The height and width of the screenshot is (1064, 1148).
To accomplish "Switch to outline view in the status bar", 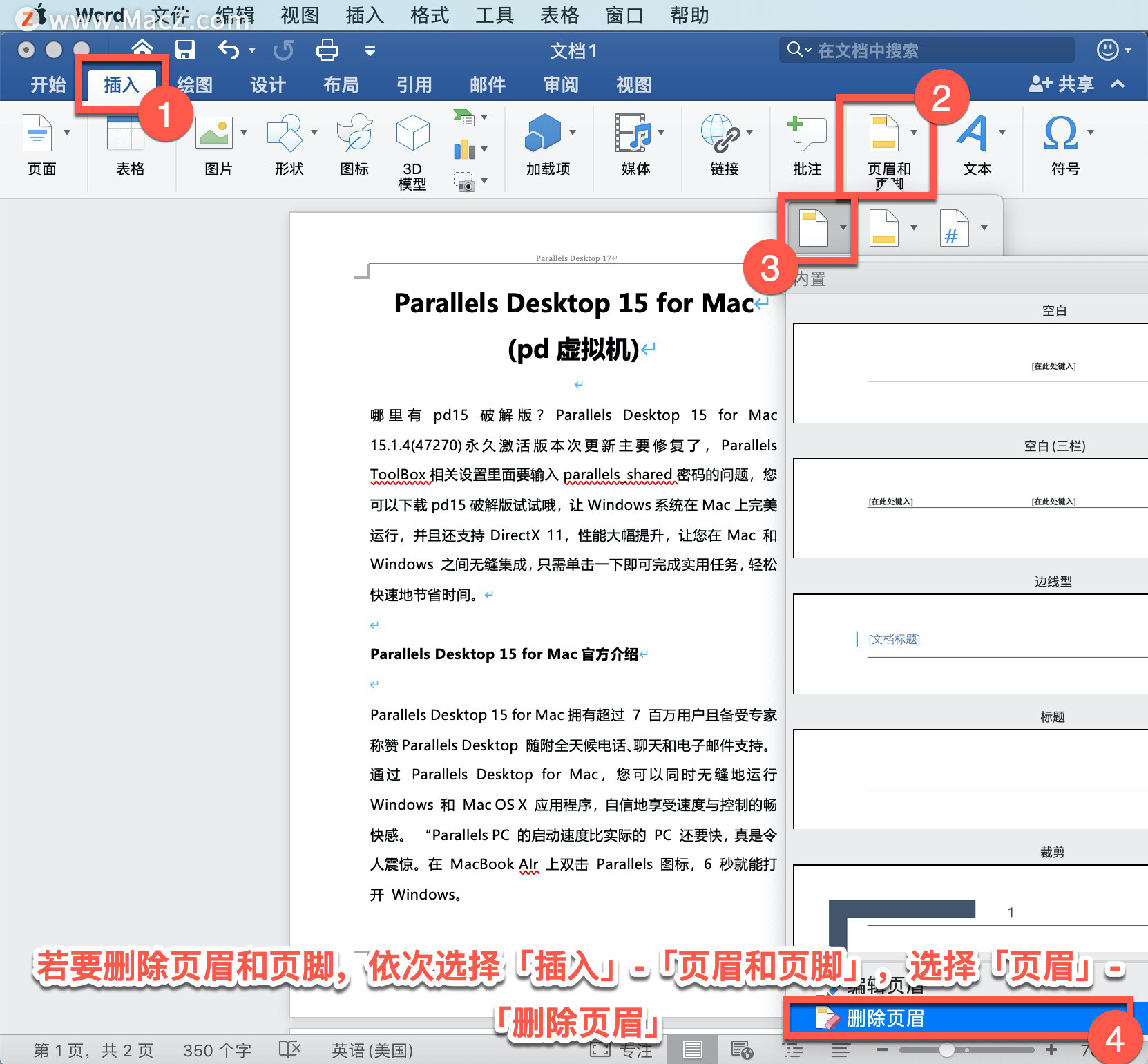I will 792,1050.
